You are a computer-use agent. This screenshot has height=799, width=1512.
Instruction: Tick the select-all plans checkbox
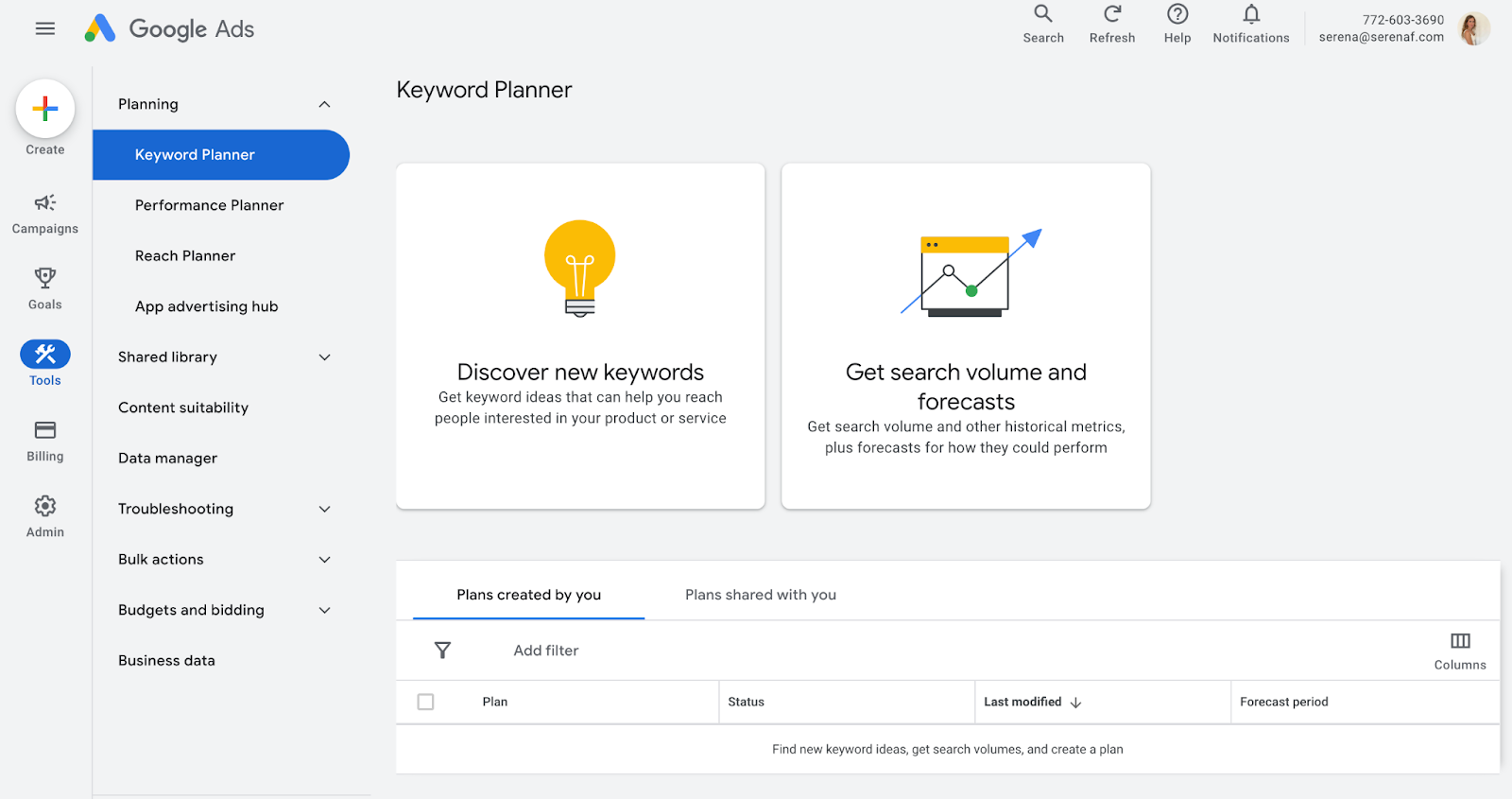[x=426, y=703]
